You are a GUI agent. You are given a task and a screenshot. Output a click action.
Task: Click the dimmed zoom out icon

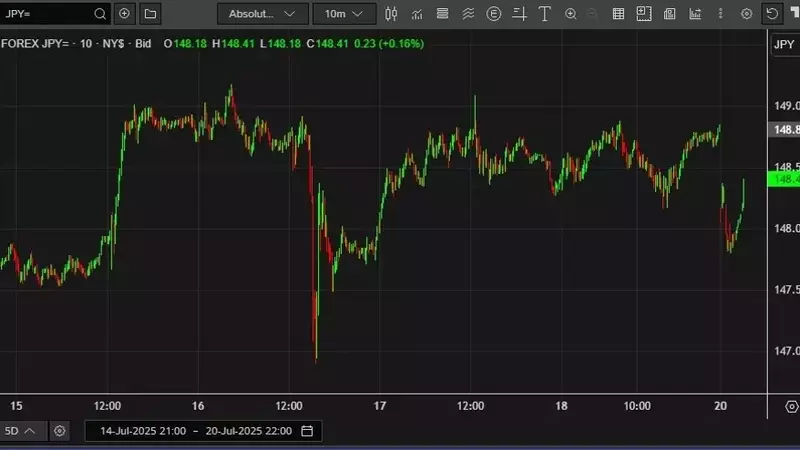coord(592,14)
